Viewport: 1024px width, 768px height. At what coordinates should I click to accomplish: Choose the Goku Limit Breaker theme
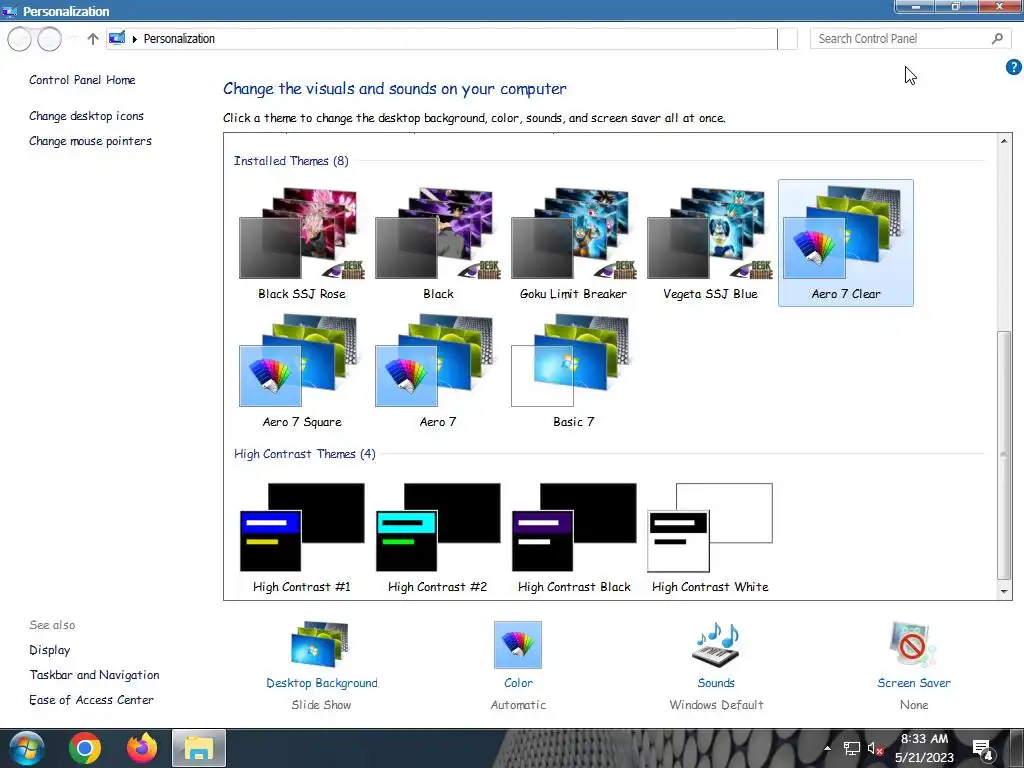point(573,242)
